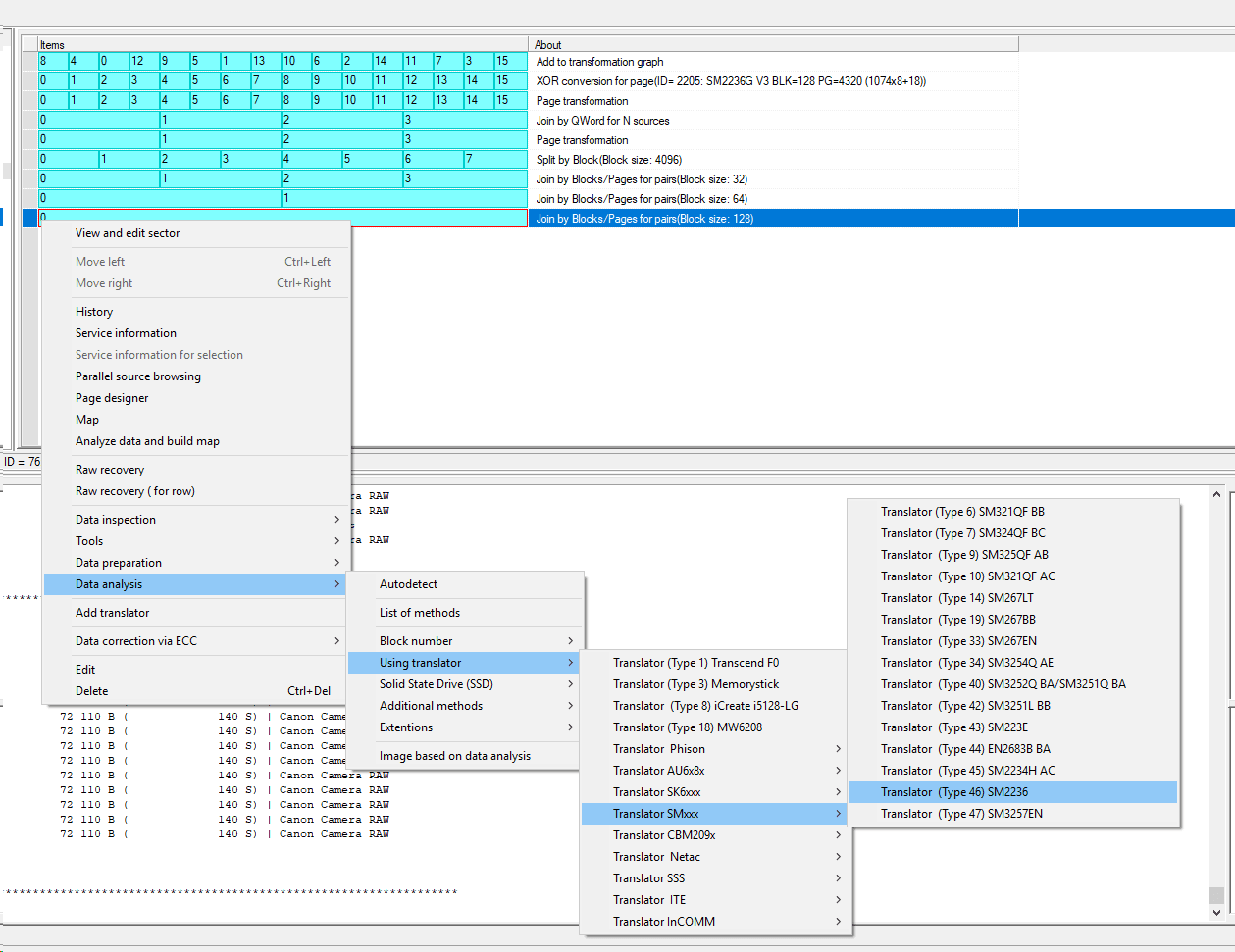Click the Items column header
The width and height of the screenshot is (1235, 952).
tap(283, 44)
